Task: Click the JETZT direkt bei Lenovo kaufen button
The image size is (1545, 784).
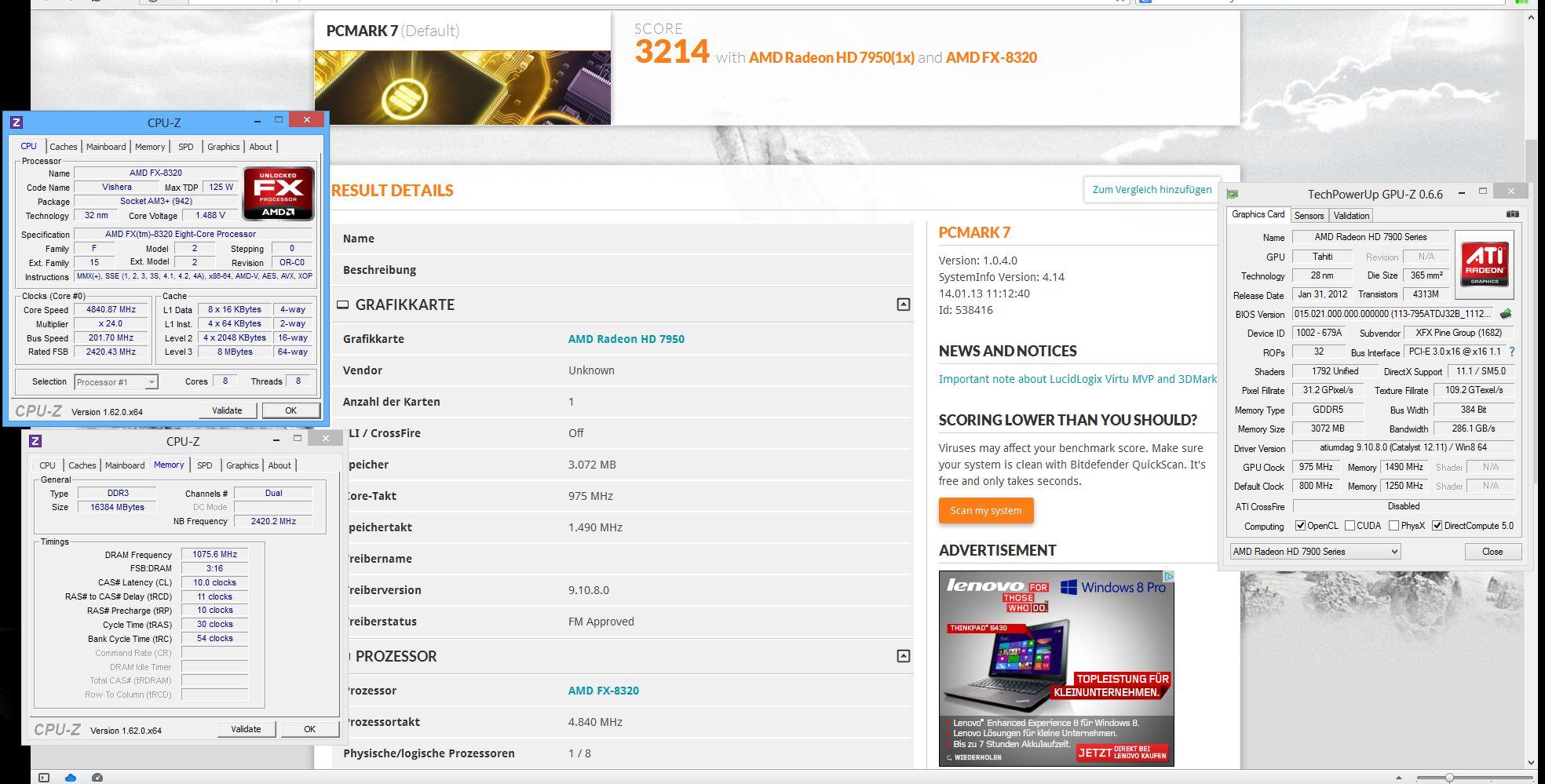Action: (x=1123, y=752)
